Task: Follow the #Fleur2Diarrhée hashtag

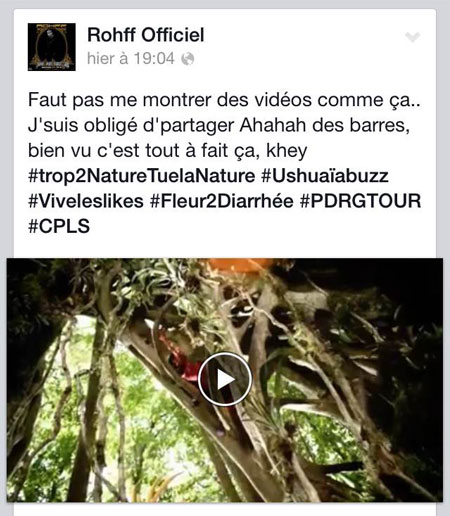Action: click(x=222, y=201)
